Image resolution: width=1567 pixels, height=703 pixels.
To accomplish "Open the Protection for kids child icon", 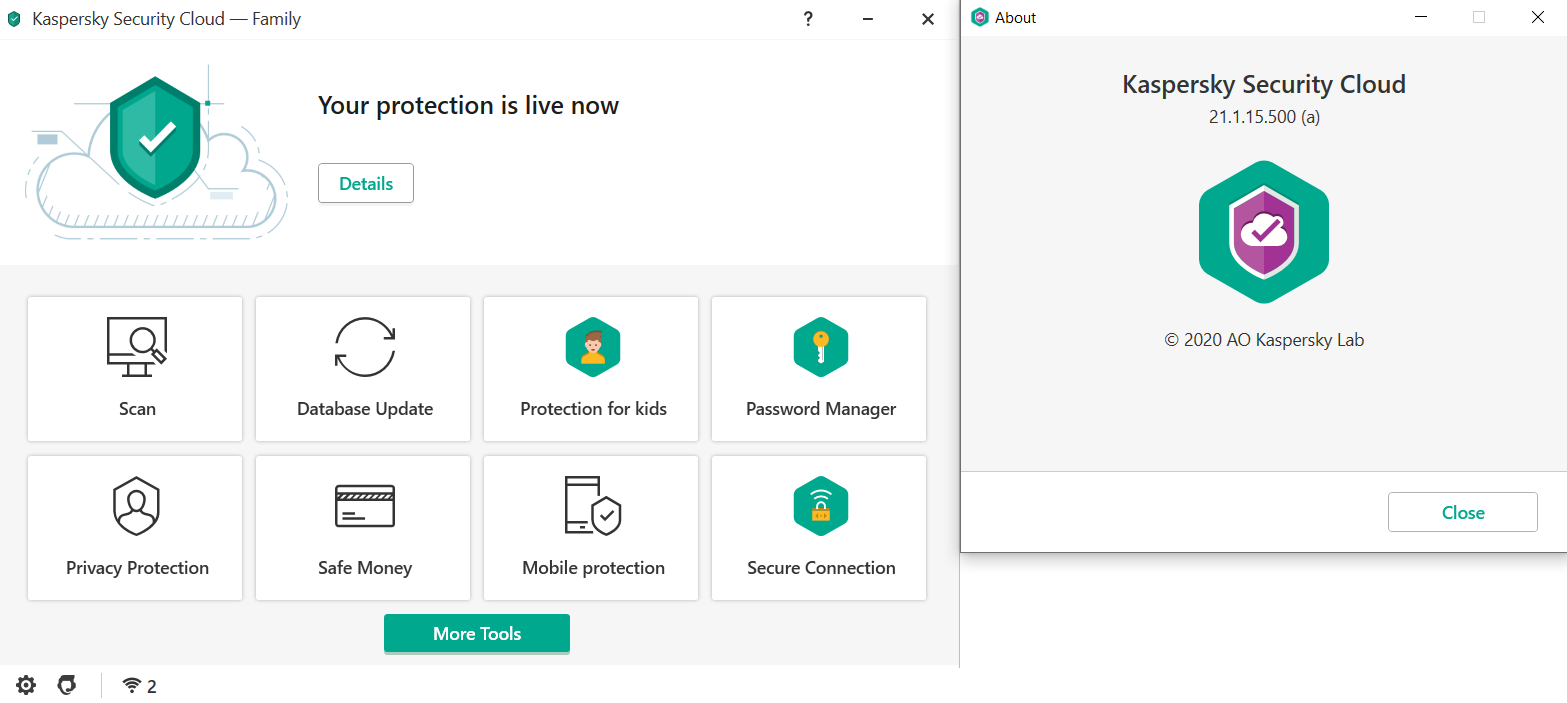I will 593,346.
